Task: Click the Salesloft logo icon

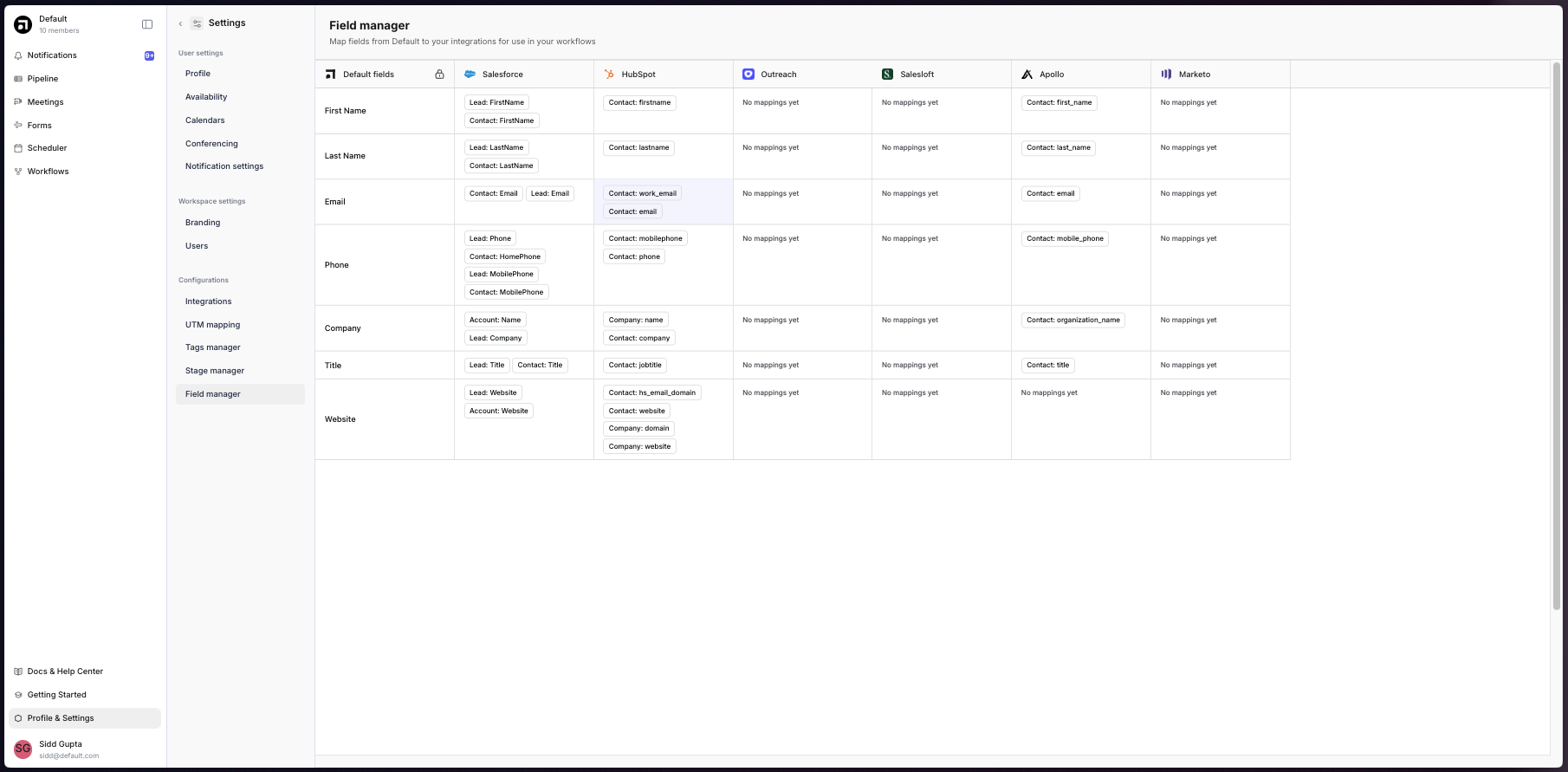Action: [887, 75]
